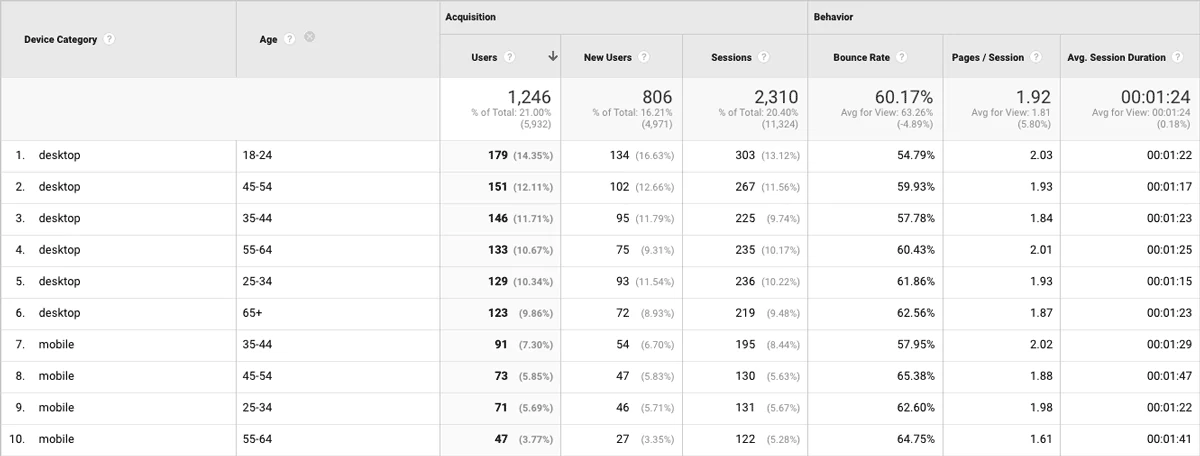Open mobile link in row 7

(x=56, y=345)
